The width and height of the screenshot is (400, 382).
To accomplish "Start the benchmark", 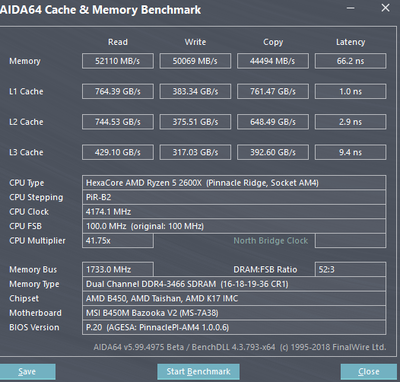I will (x=198, y=371).
